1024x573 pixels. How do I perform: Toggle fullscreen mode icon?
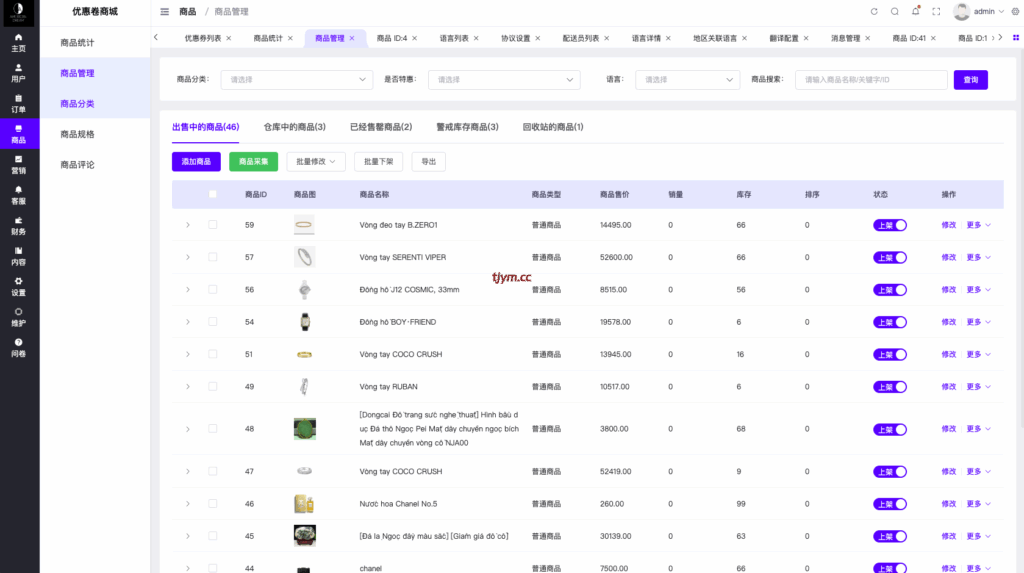(x=937, y=11)
